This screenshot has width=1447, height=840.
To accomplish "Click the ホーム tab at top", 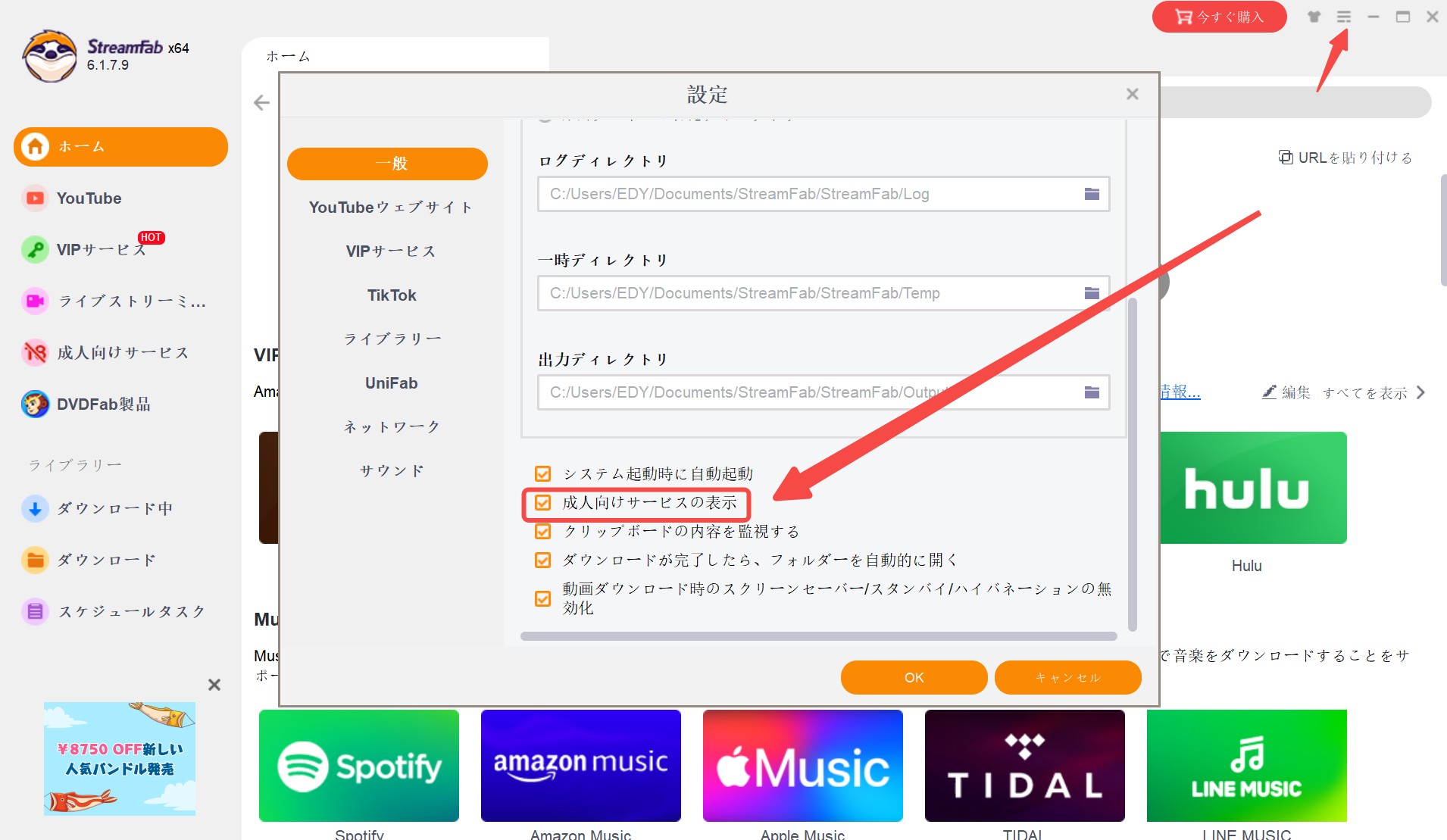I will click(x=288, y=56).
